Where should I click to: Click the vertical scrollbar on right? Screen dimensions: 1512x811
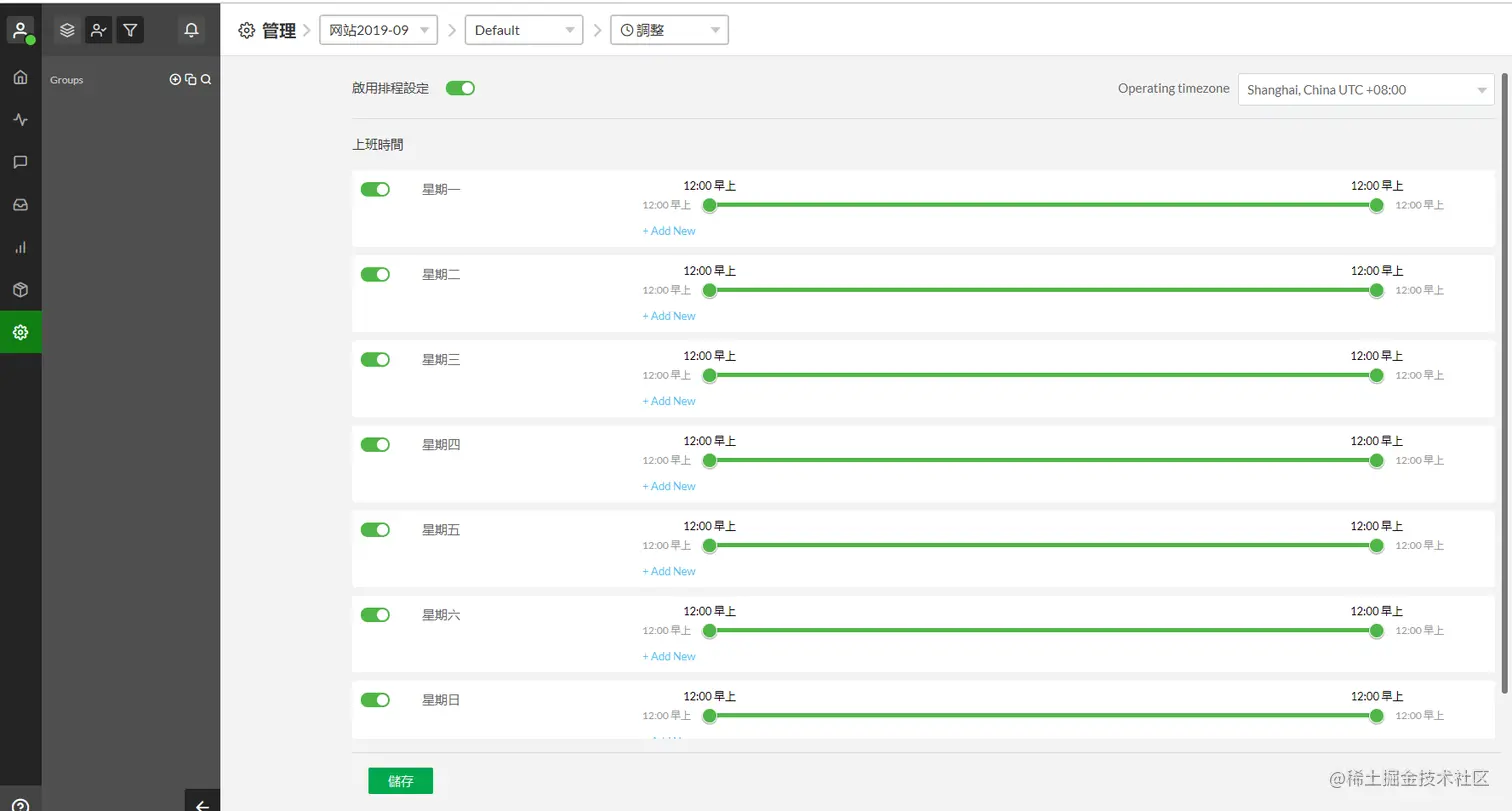[1505, 383]
